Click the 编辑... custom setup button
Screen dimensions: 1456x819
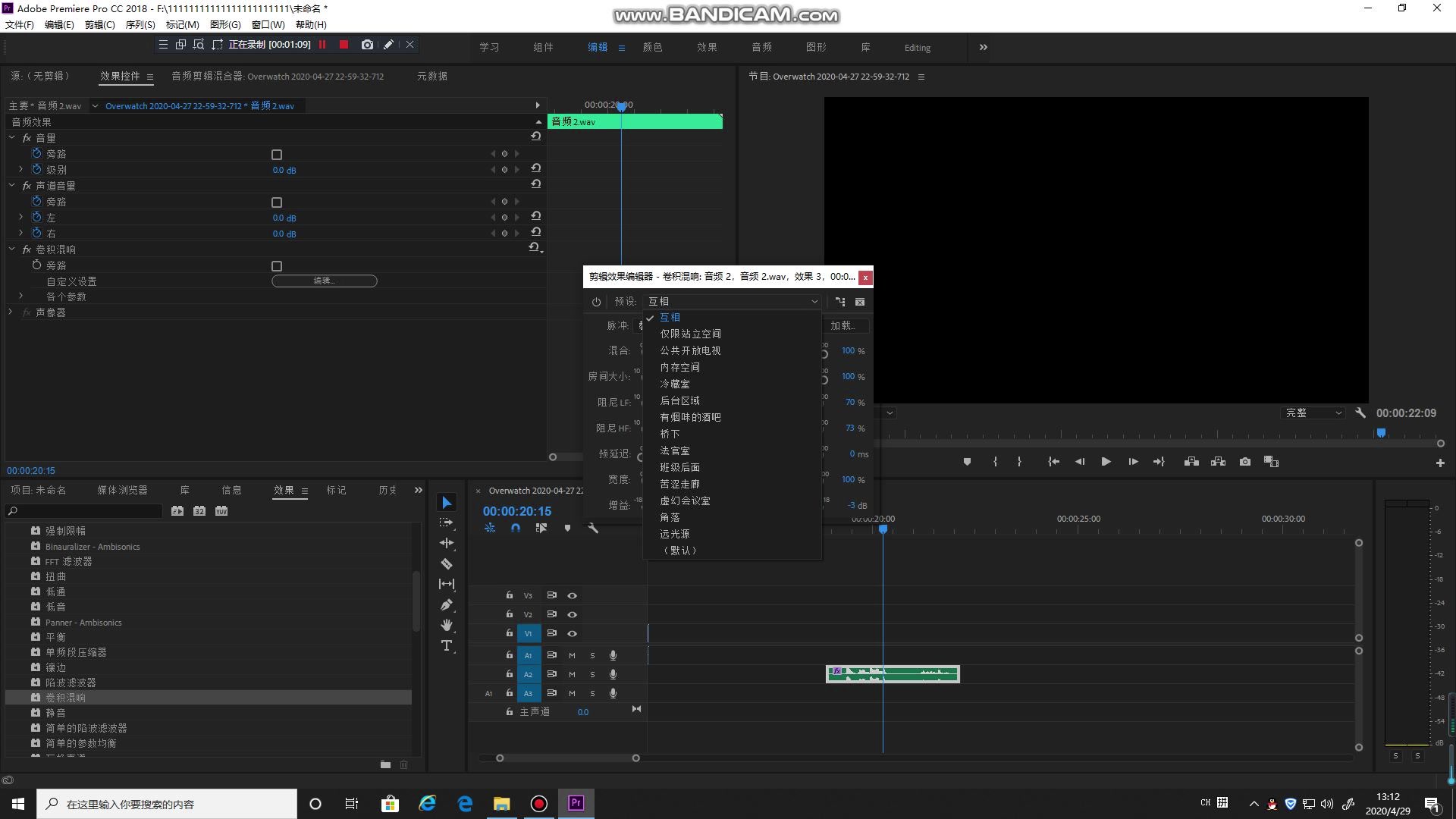point(325,281)
